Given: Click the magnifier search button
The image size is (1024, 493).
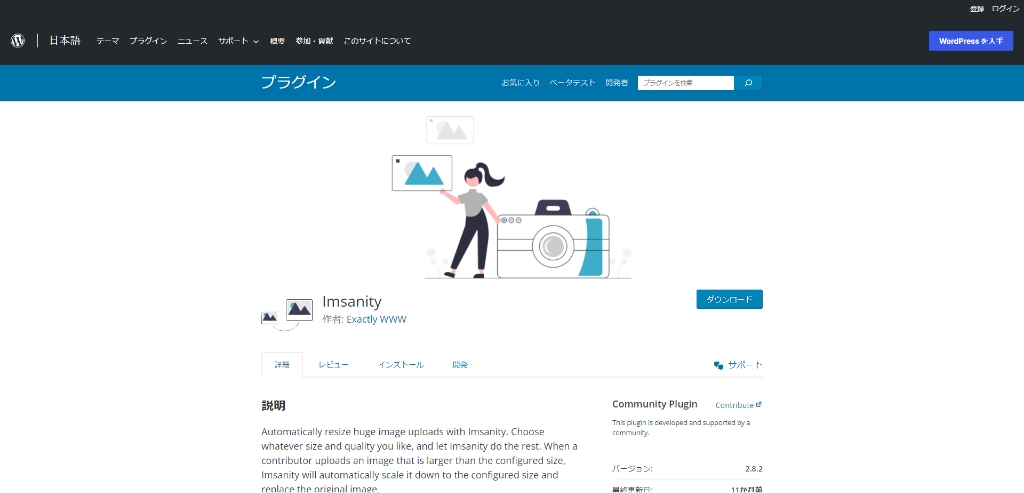Looking at the screenshot, I should pyautogui.click(x=748, y=83).
